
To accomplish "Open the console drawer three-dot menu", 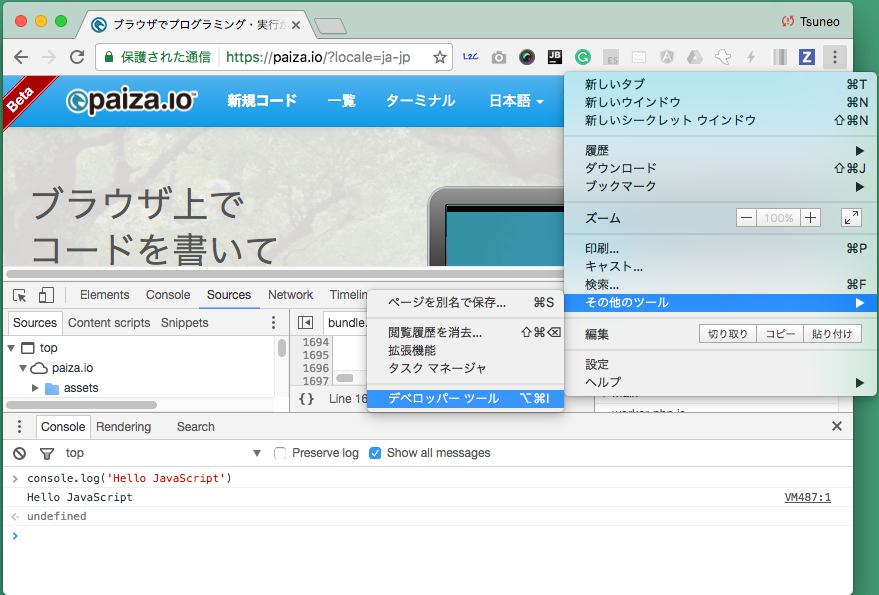I will (20, 427).
